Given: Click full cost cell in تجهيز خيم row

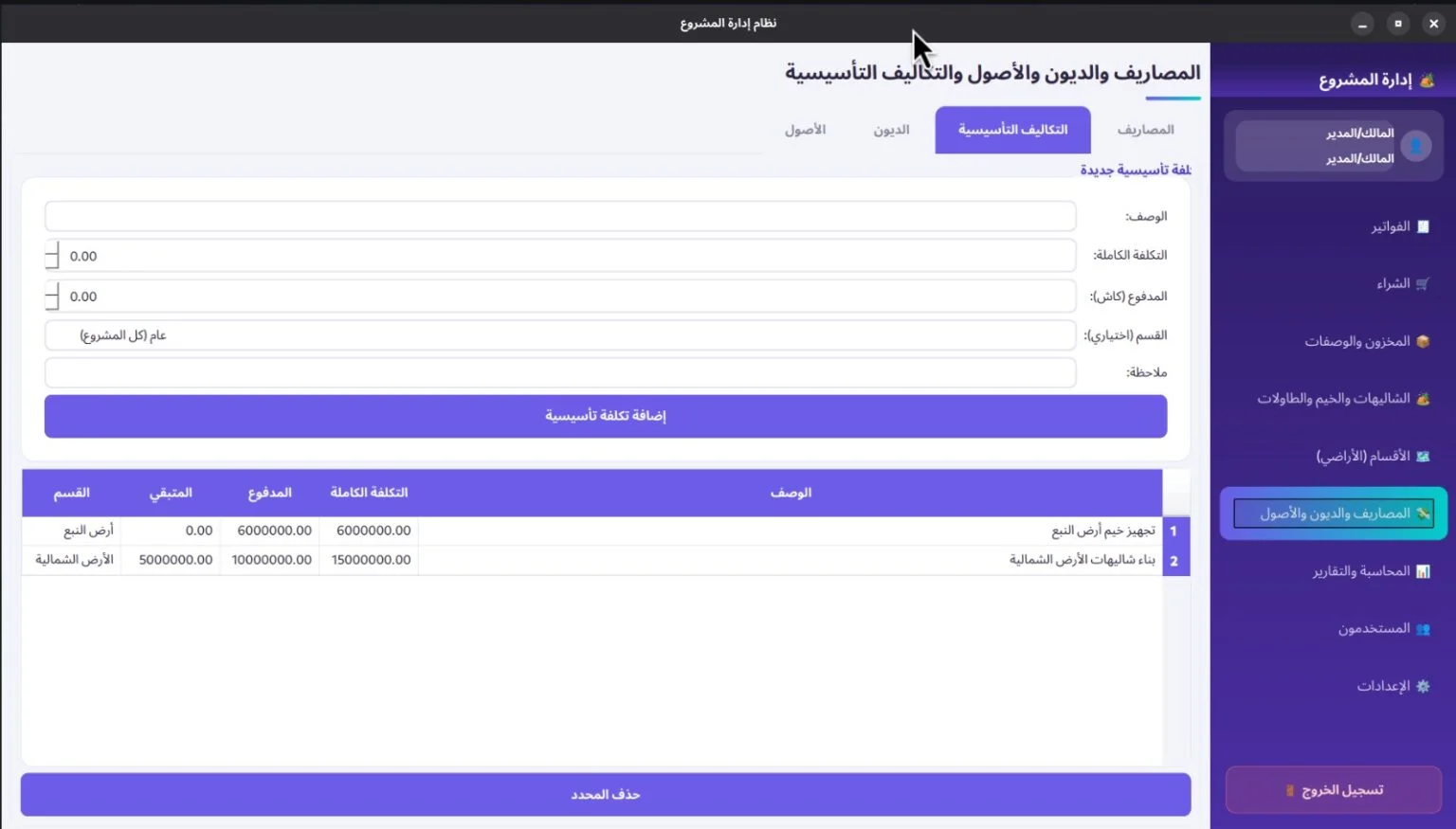Looking at the screenshot, I should 371,531.
